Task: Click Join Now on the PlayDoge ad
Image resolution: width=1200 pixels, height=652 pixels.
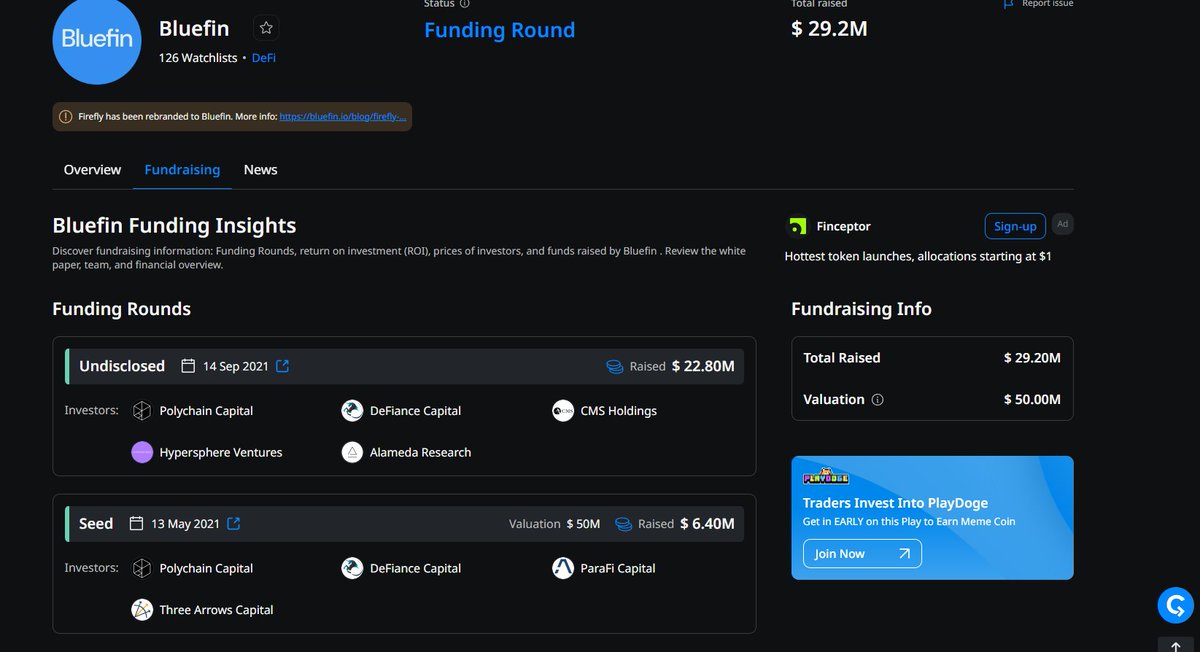Action: click(x=862, y=554)
